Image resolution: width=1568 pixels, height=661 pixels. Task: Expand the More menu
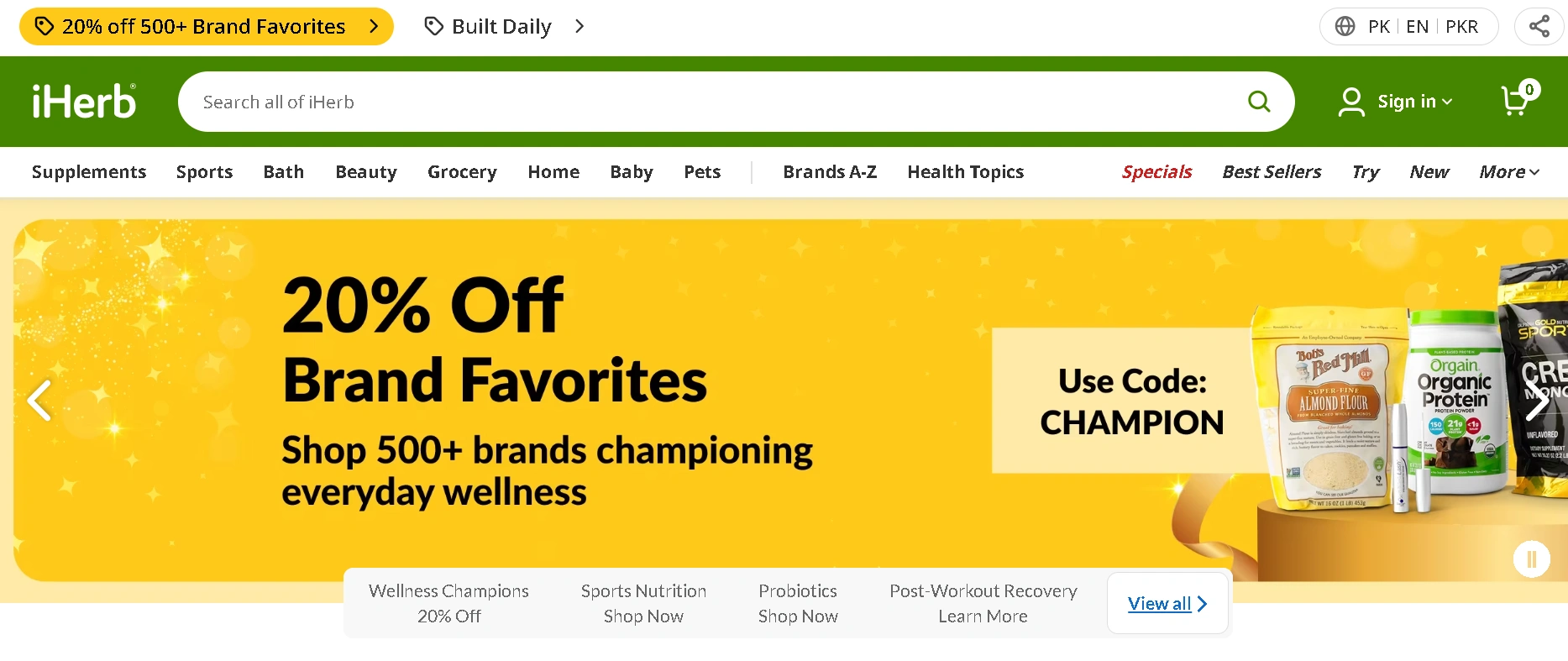1508,172
